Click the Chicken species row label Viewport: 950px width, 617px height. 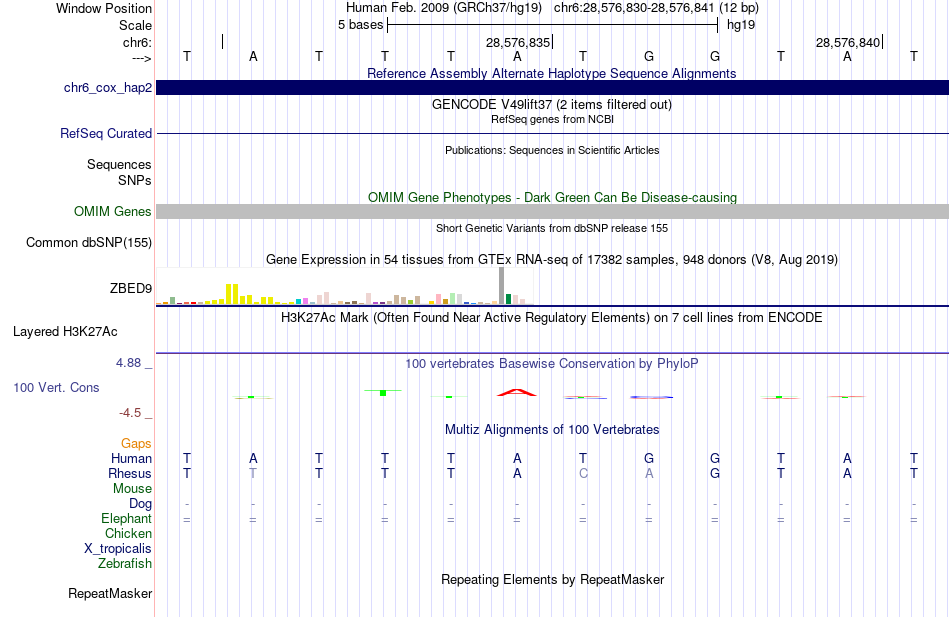[128, 533]
